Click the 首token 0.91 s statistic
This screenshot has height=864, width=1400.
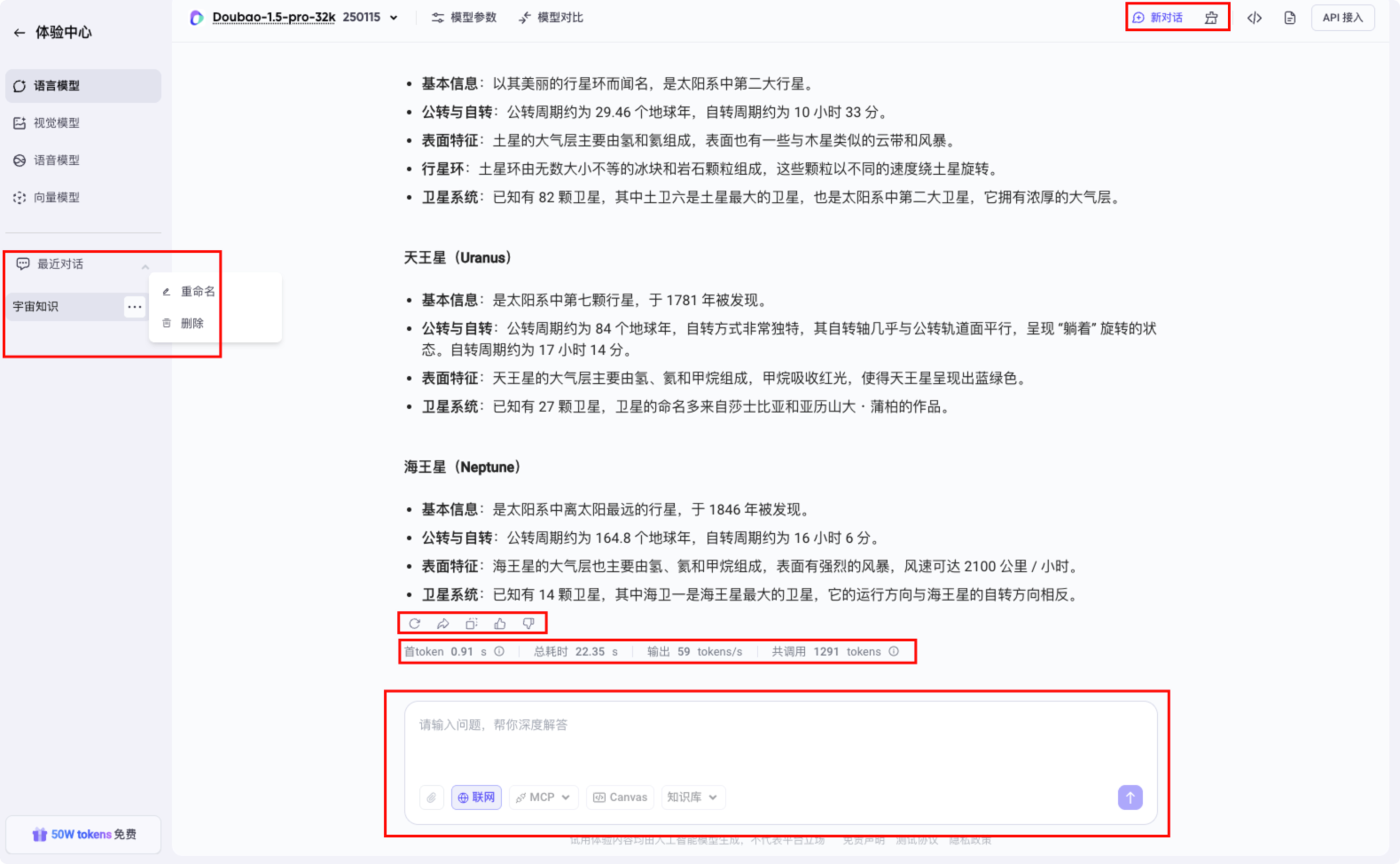pos(445,651)
